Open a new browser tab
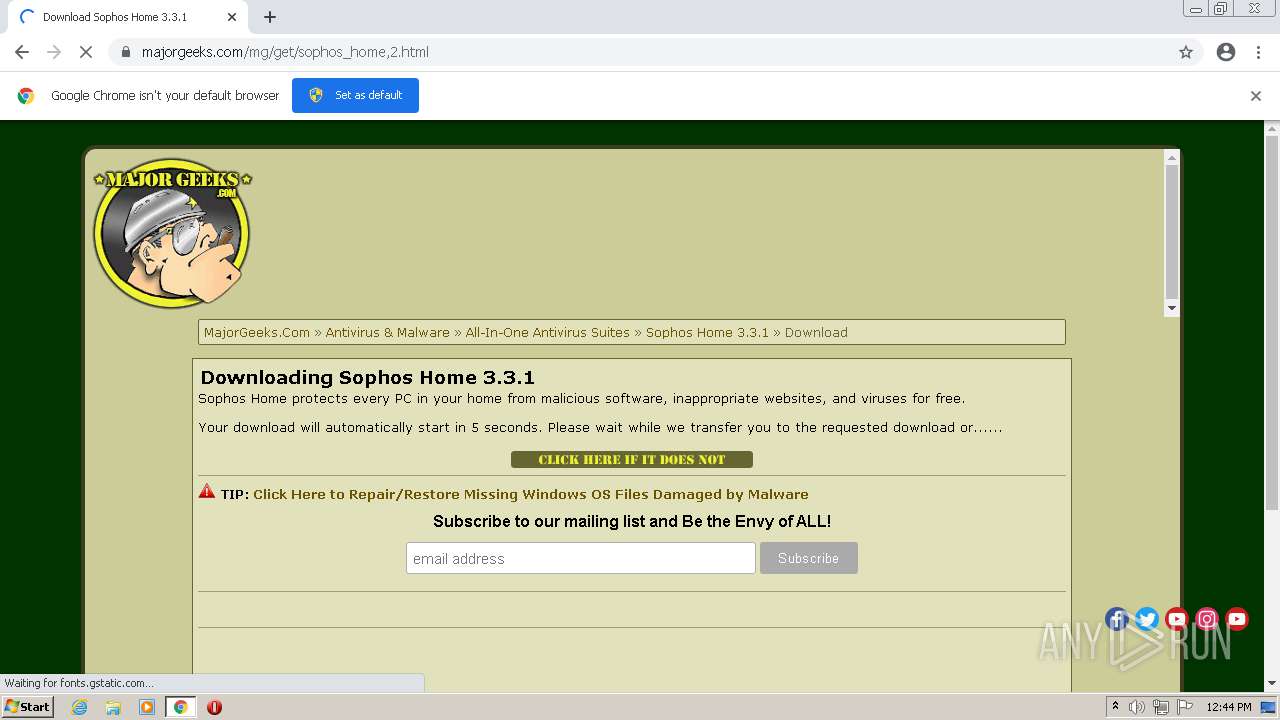Screen dimensions: 1280x720 tap(270, 17)
